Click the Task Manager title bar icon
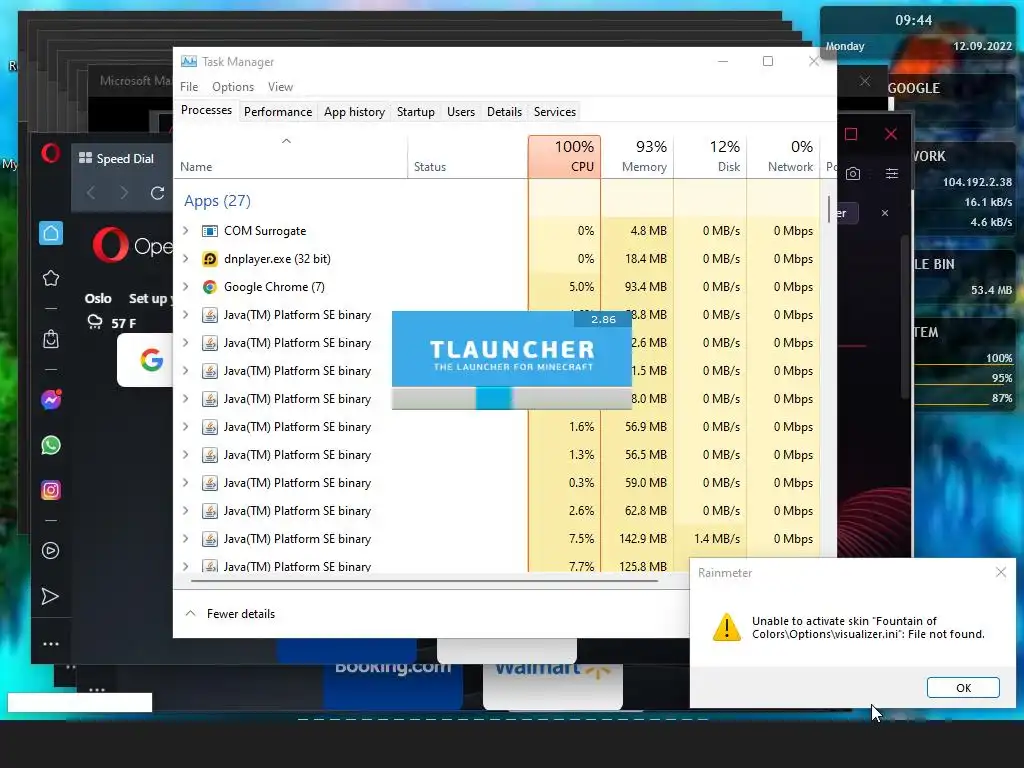Screen dimensions: 1024x768 (189, 61)
